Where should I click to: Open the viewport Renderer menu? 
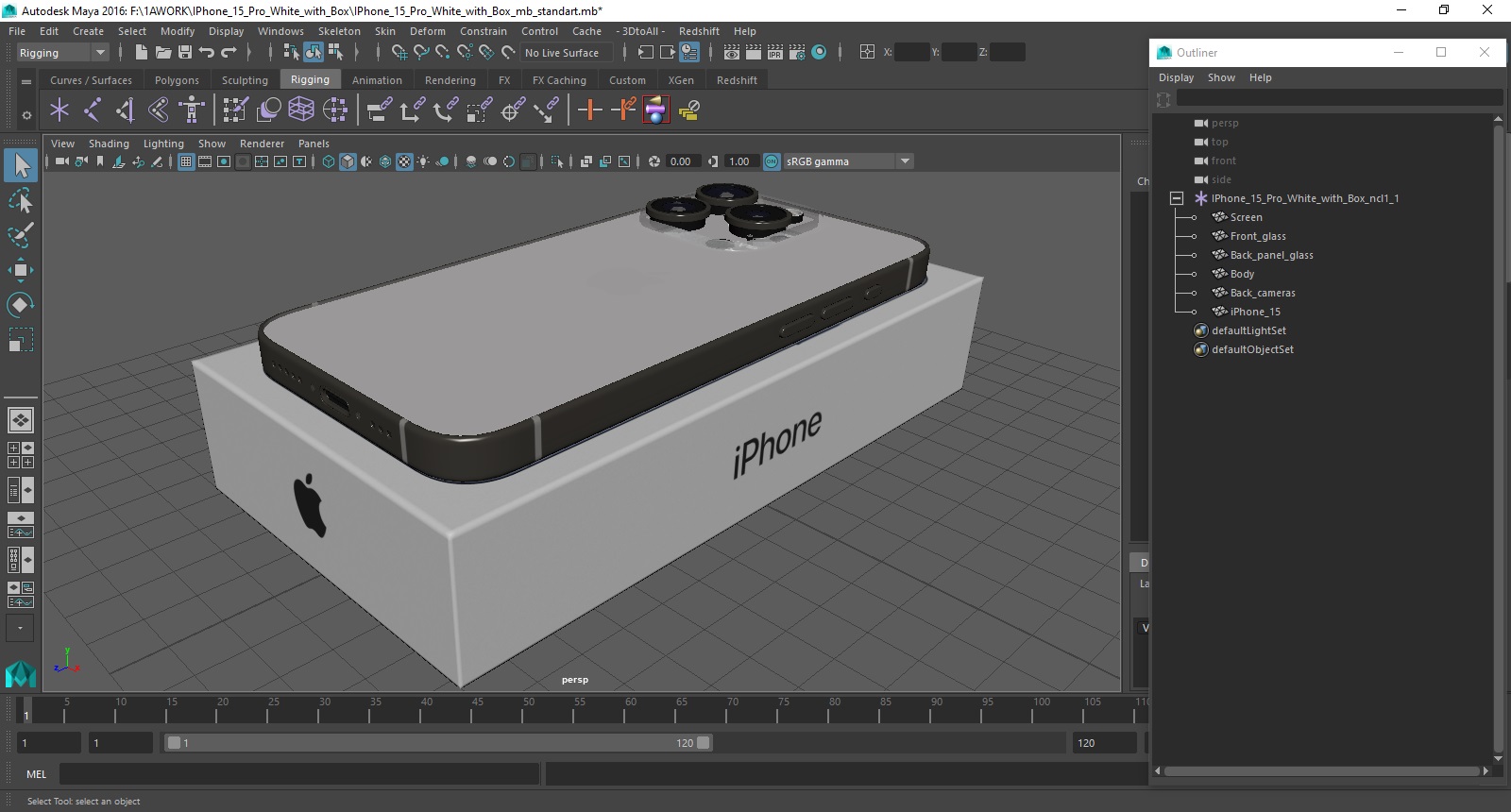pyautogui.click(x=262, y=144)
